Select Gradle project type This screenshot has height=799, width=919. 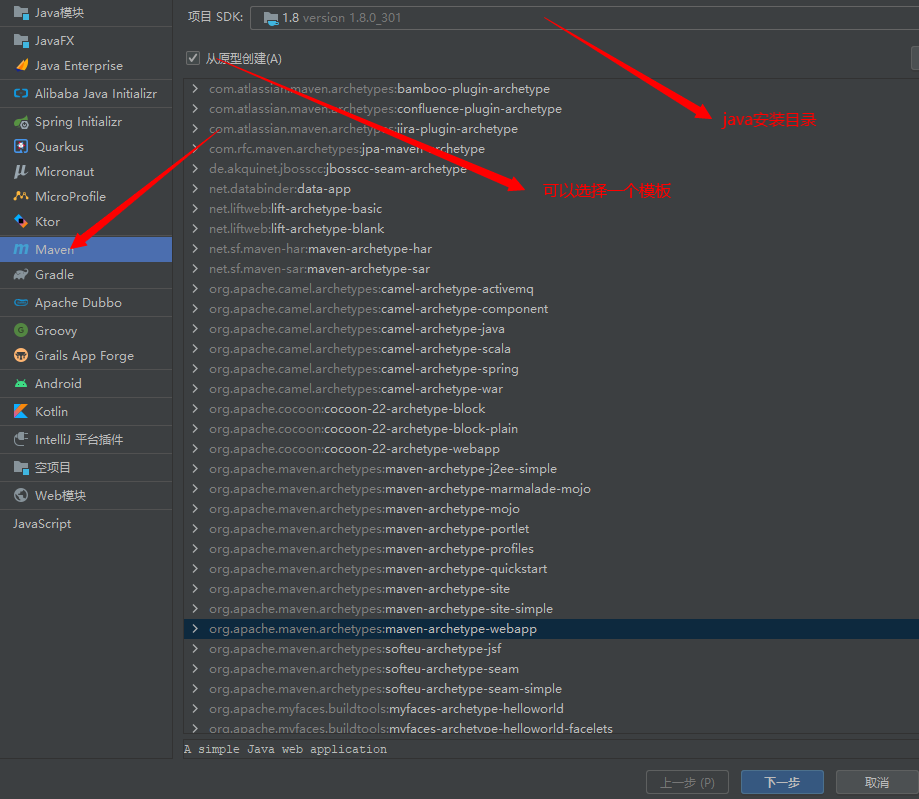point(86,274)
